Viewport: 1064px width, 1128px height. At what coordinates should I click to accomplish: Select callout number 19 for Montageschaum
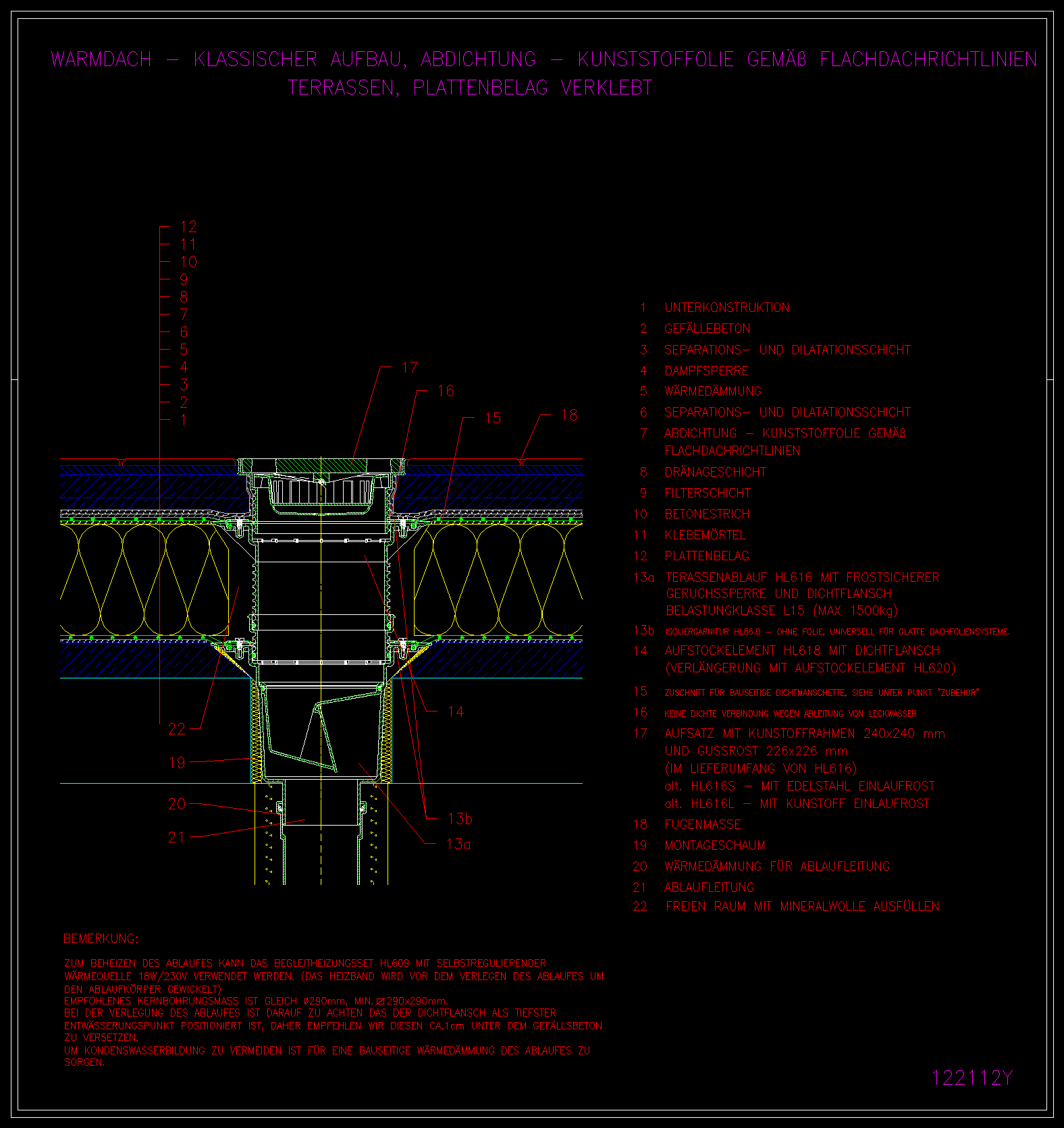pos(176,762)
